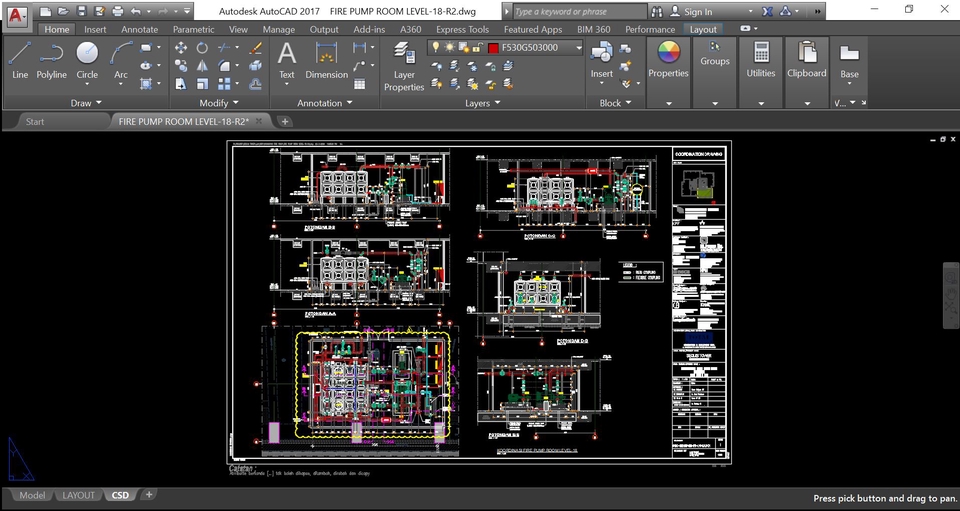This screenshot has width=960, height=511.
Task: Select the Trim tool
Action: click(224, 48)
